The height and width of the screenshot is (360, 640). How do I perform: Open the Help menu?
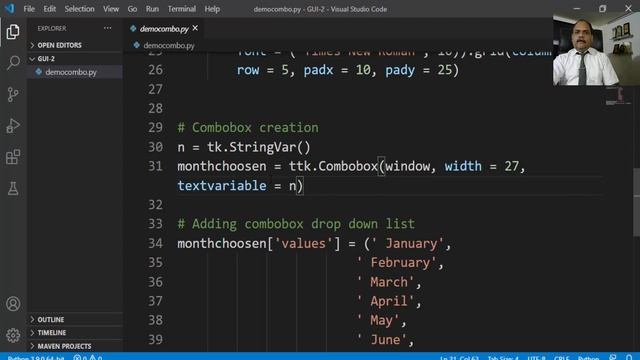(x=212, y=9)
